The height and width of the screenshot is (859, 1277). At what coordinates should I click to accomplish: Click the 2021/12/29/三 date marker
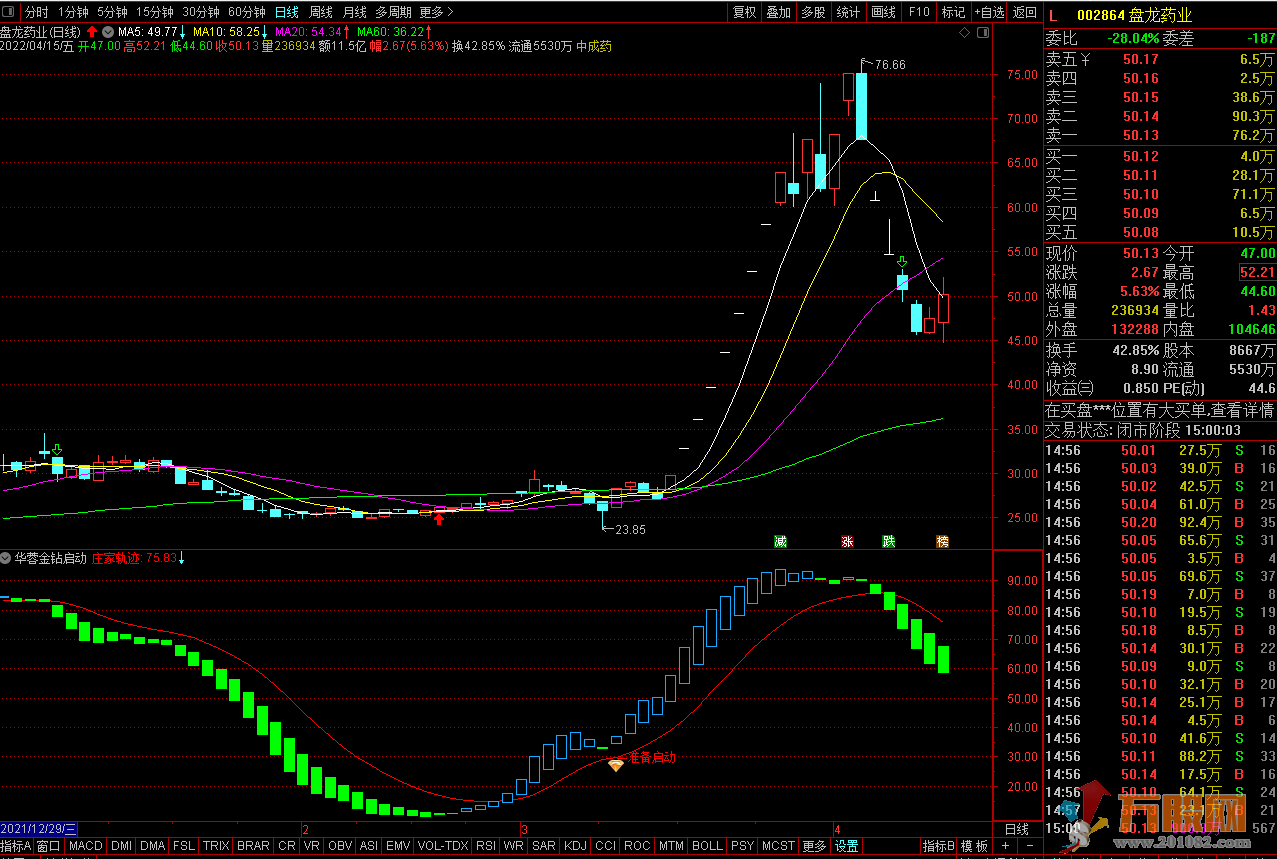pyautogui.click(x=39, y=829)
